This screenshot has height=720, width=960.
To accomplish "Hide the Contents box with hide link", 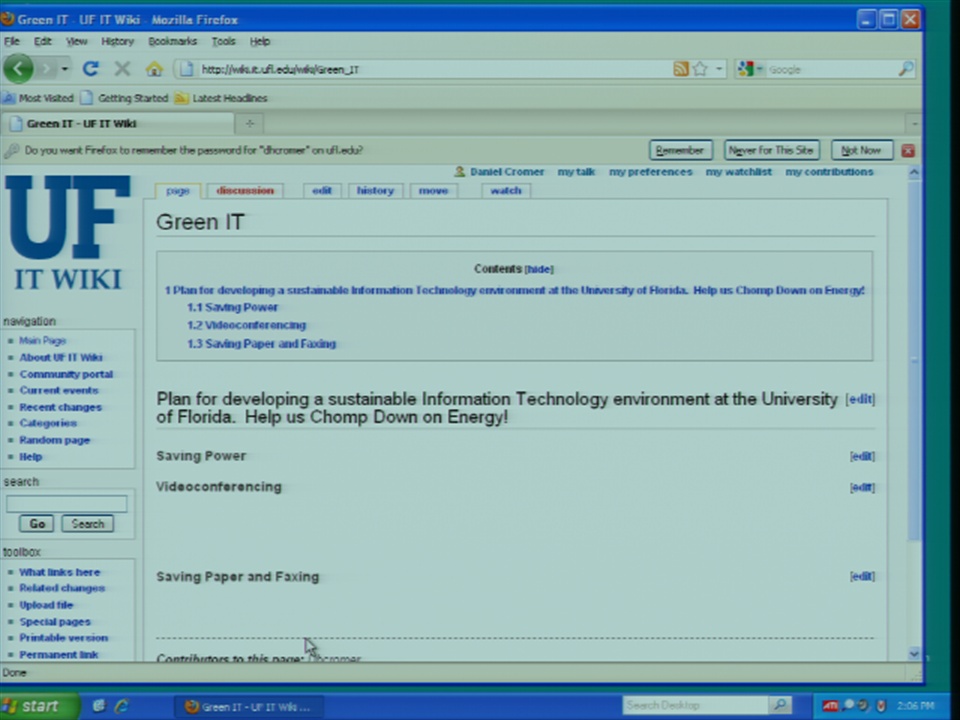I will [x=539, y=269].
